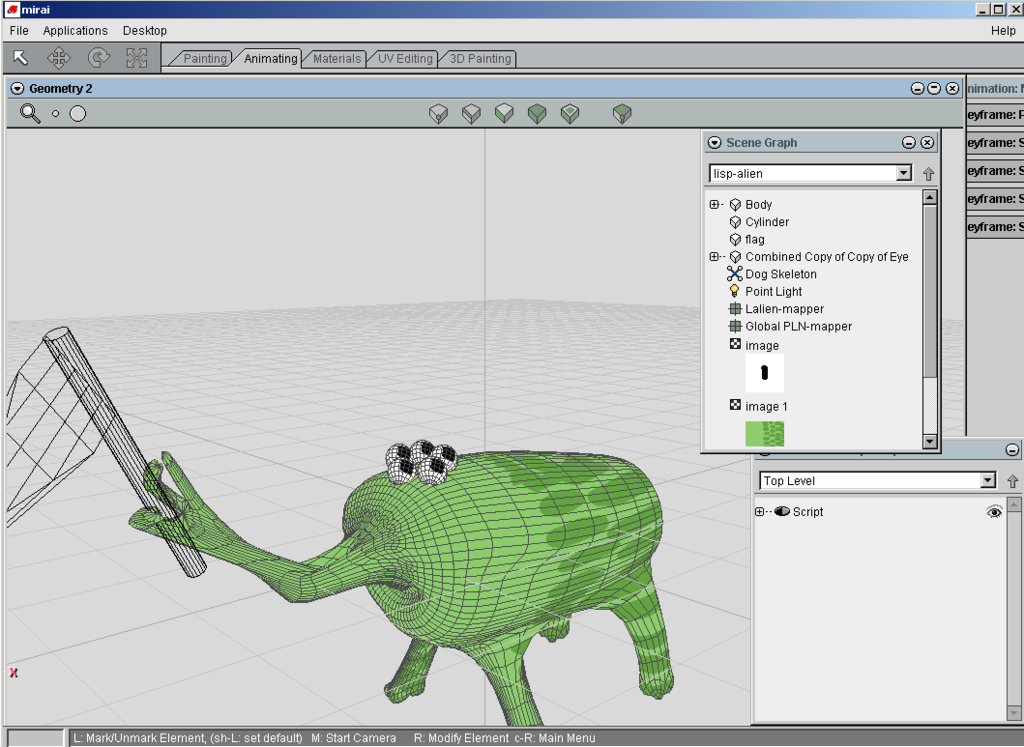Select the Script item
Screen dimensions: 1024x747
(808, 512)
